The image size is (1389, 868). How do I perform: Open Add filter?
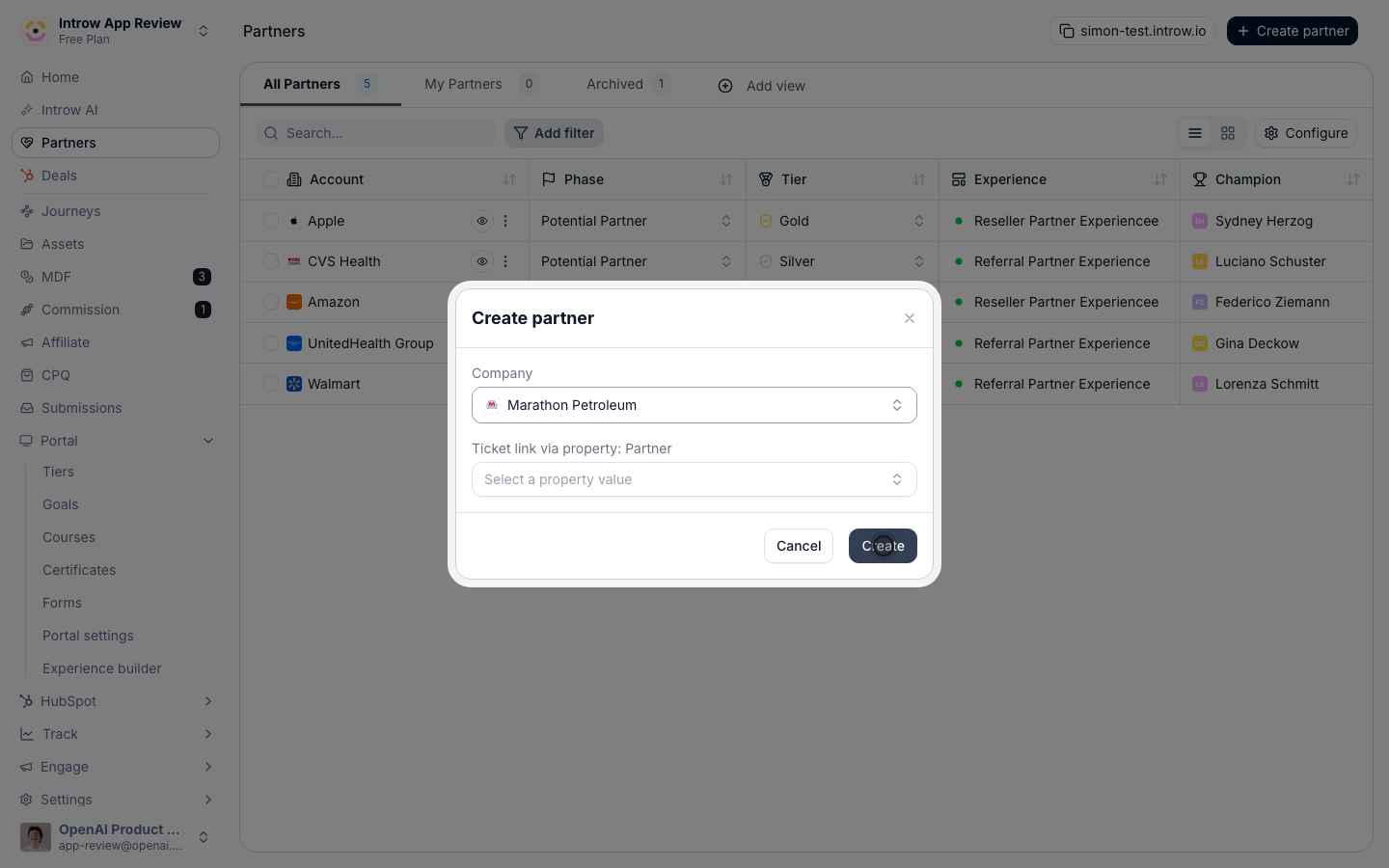(554, 133)
